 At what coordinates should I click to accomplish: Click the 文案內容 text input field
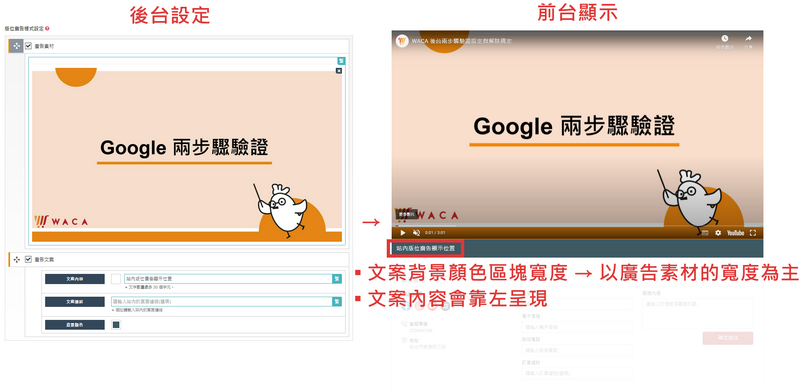coord(228,279)
